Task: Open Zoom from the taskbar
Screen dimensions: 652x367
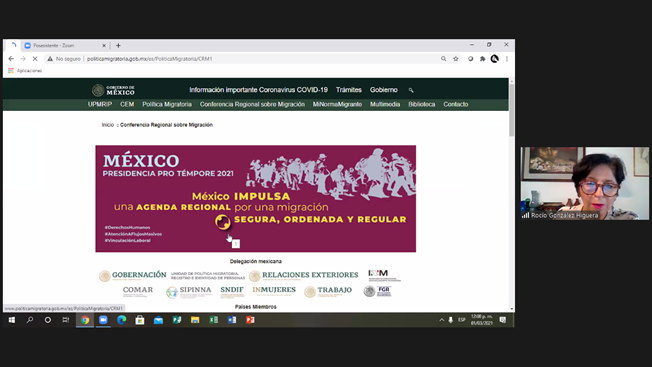Action: [103, 320]
